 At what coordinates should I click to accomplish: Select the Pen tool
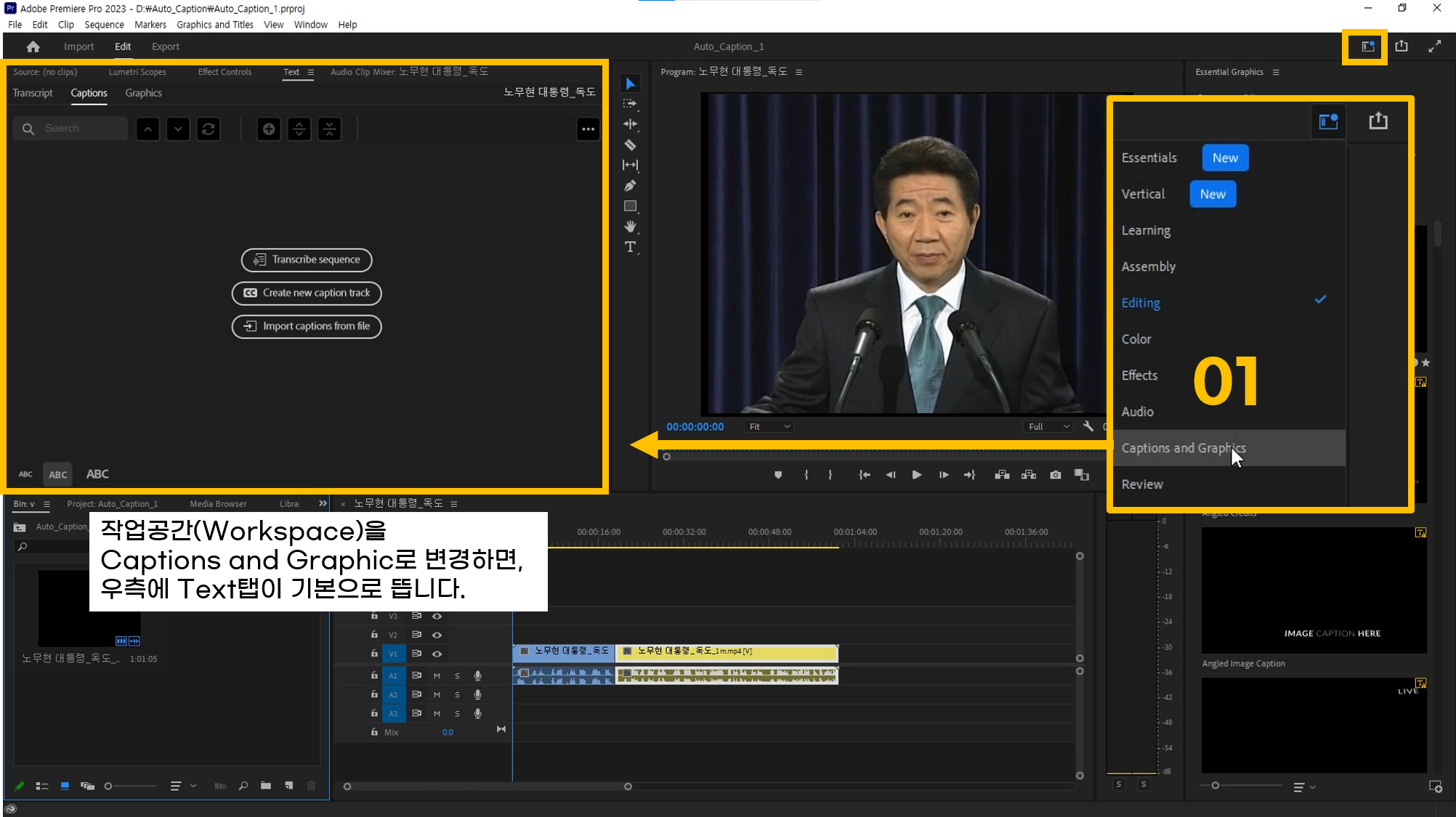[x=630, y=186]
